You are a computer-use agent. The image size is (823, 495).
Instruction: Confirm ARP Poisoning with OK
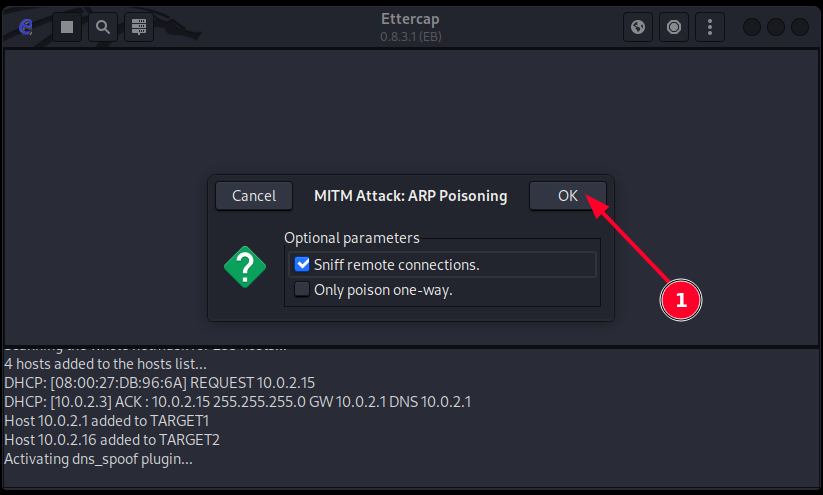568,196
